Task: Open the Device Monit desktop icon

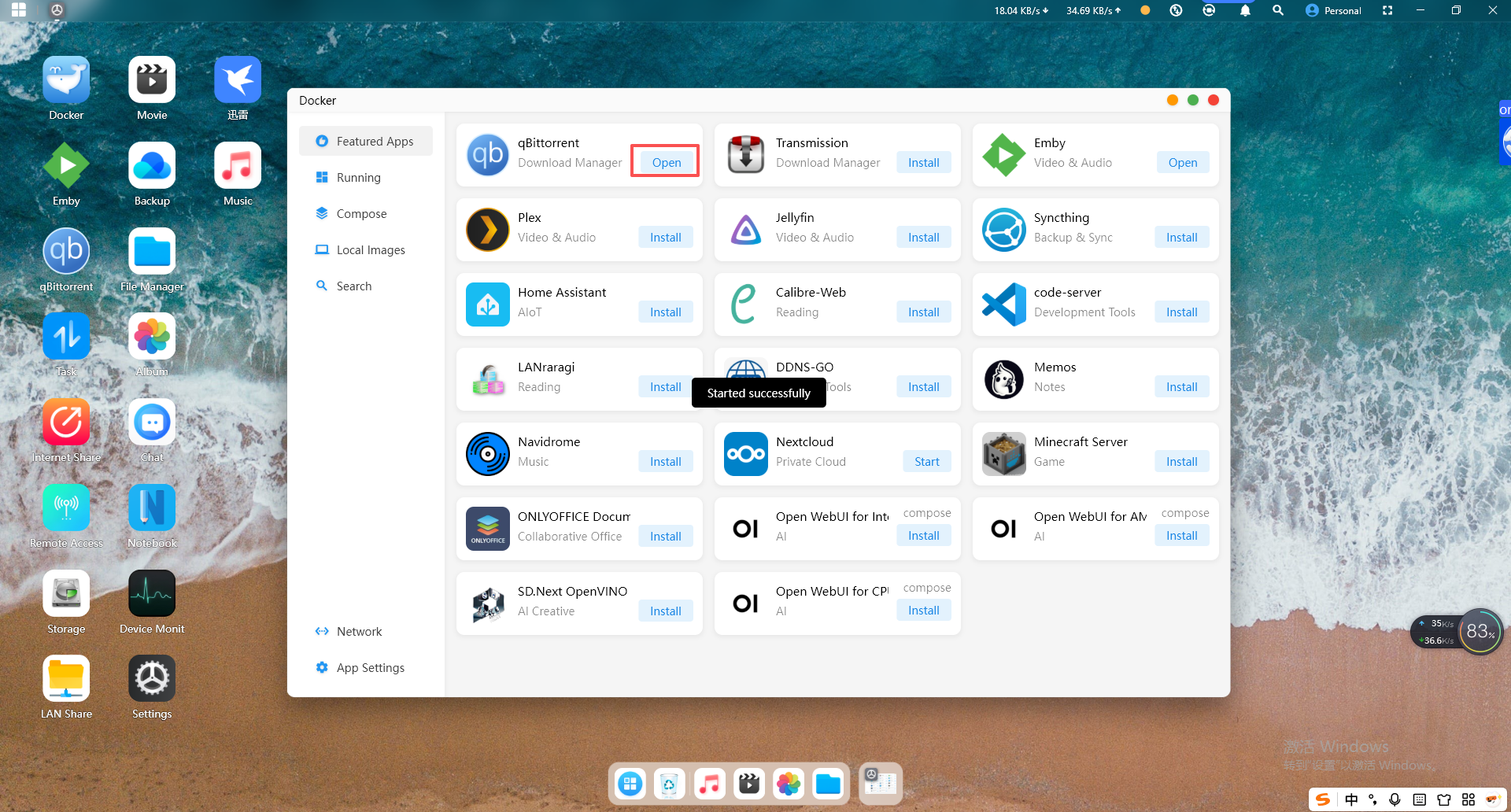Action: 152,593
